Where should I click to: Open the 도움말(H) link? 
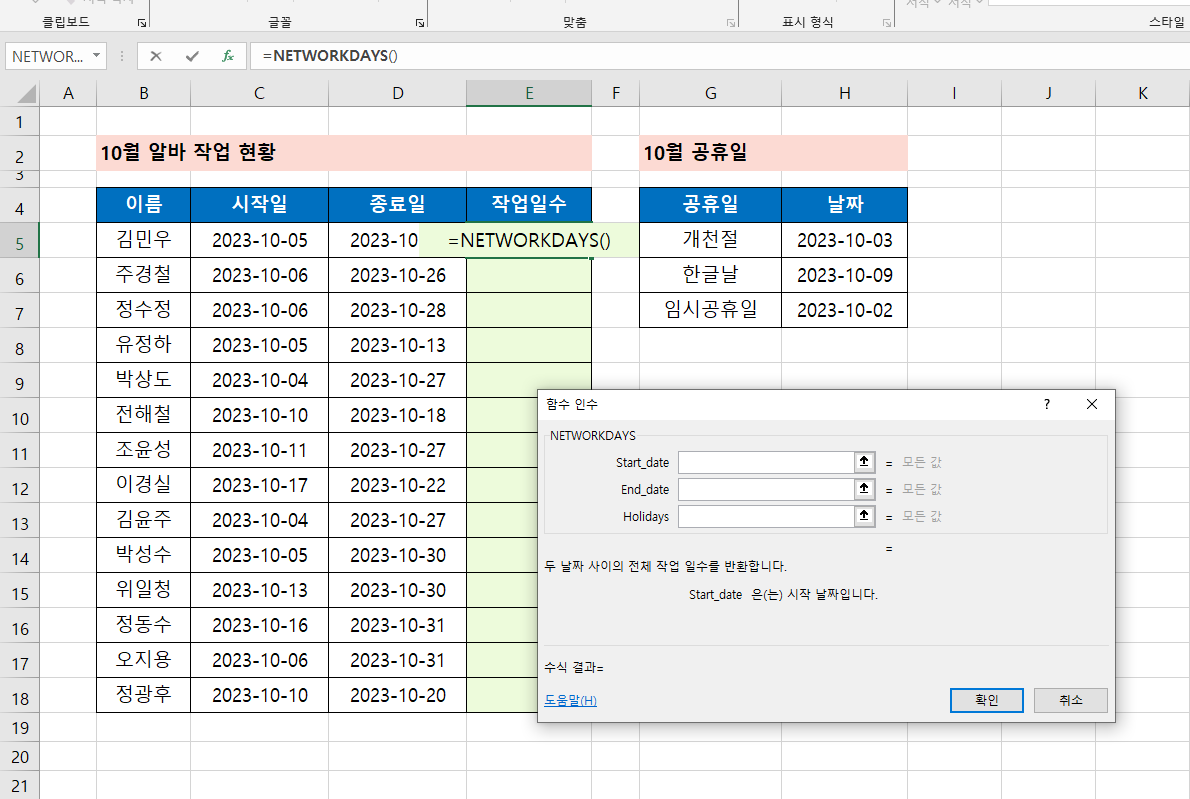click(570, 700)
